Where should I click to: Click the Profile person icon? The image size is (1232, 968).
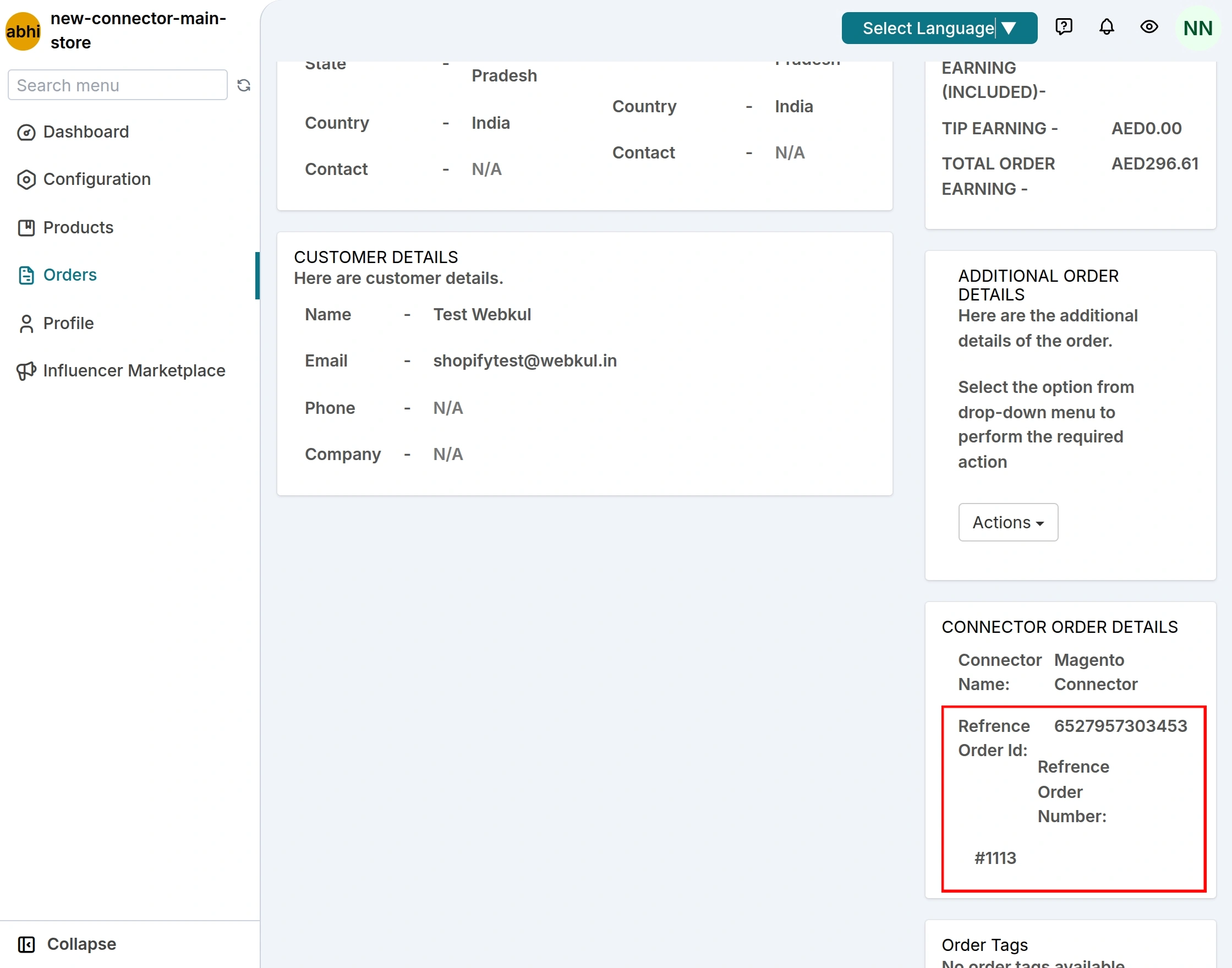coord(26,324)
